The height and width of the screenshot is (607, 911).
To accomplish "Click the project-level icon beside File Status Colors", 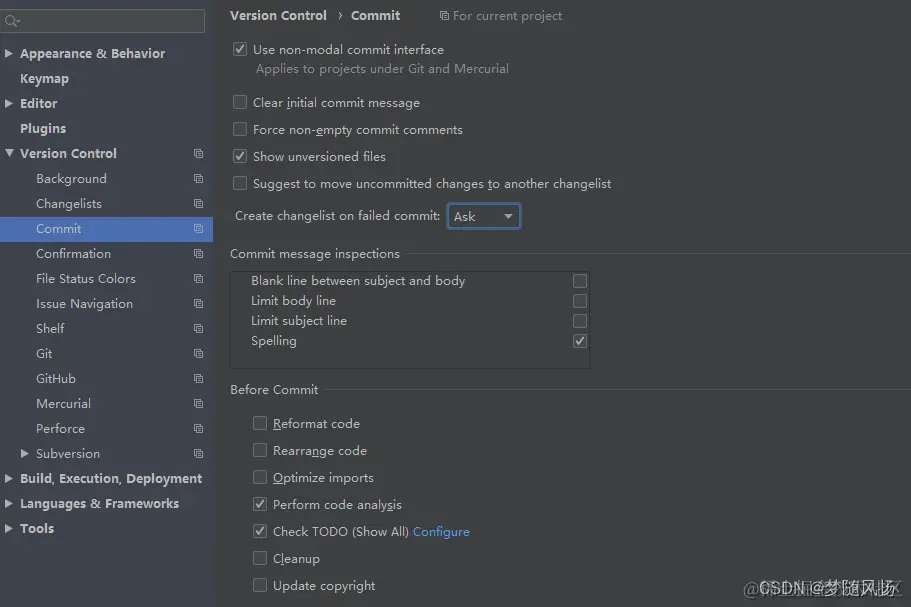I will click(x=198, y=279).
